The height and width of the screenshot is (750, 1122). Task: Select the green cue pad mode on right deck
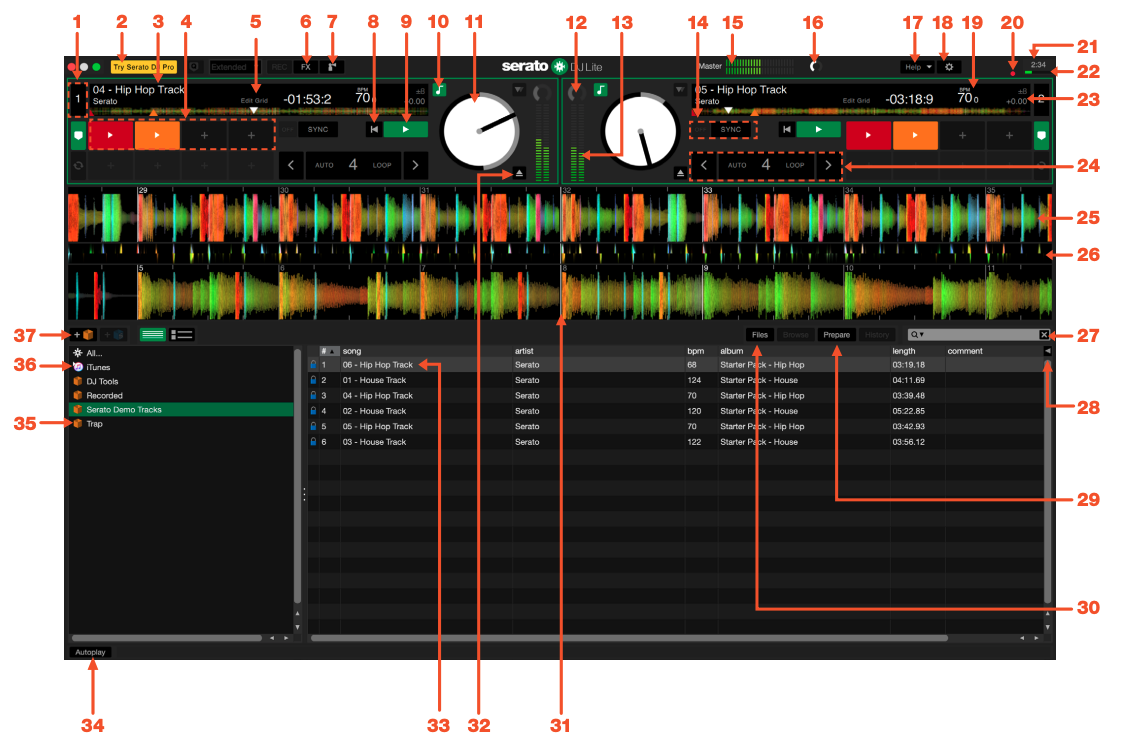click(x=1042, y=135)
